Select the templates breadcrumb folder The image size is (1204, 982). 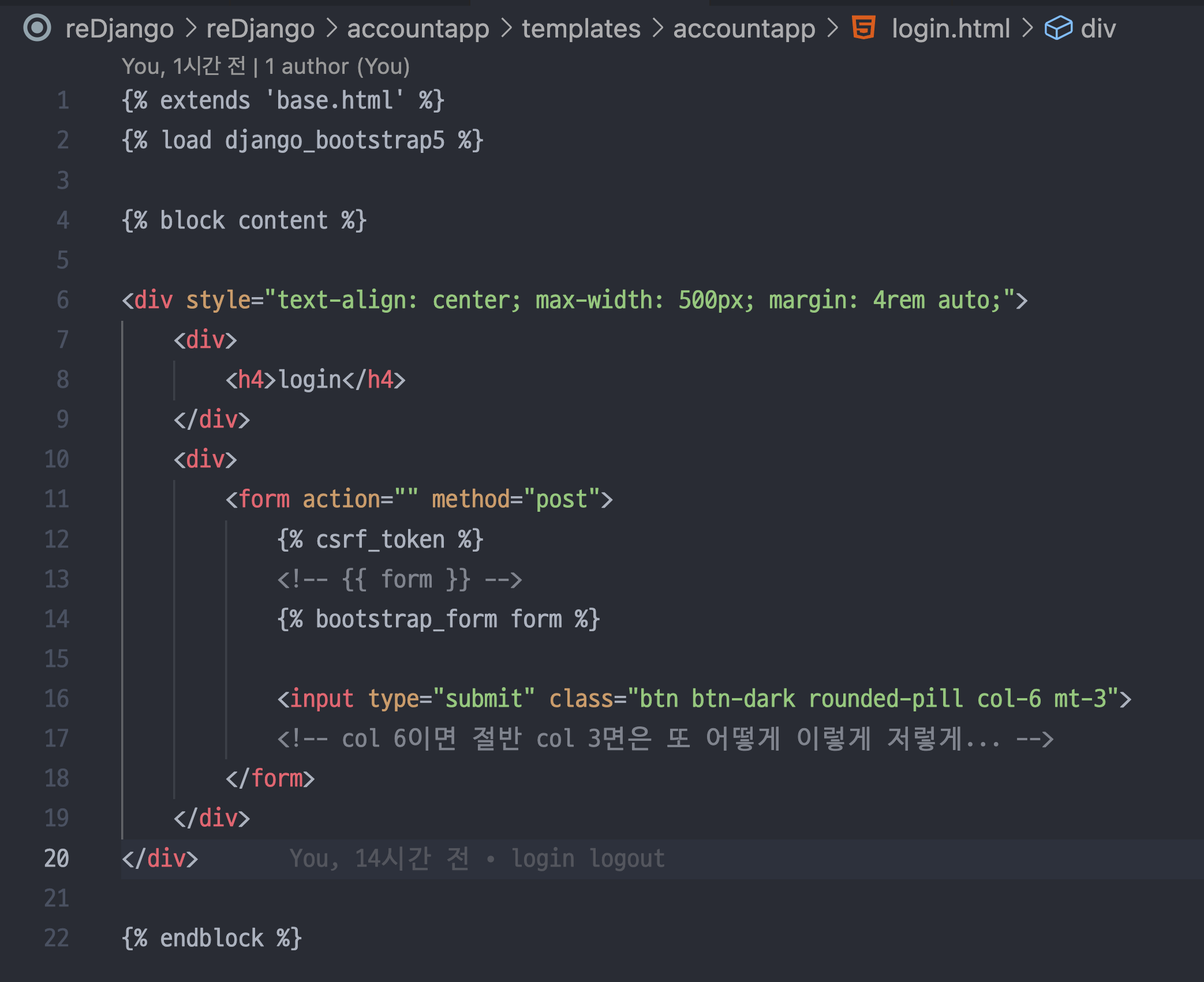tap(581, 28)
